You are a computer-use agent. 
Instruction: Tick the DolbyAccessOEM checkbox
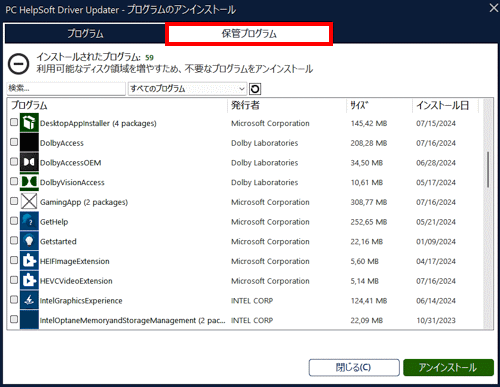coord(14,162)
